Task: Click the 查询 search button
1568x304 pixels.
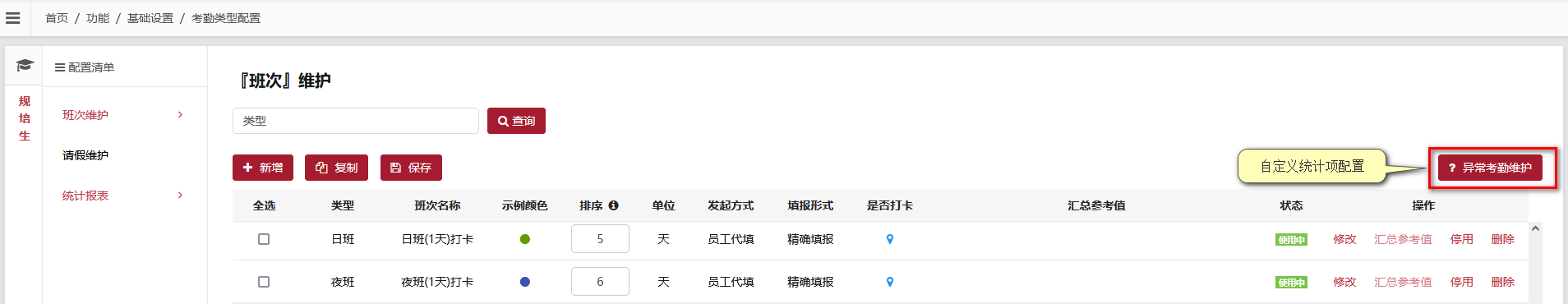Action: (516, 121)
